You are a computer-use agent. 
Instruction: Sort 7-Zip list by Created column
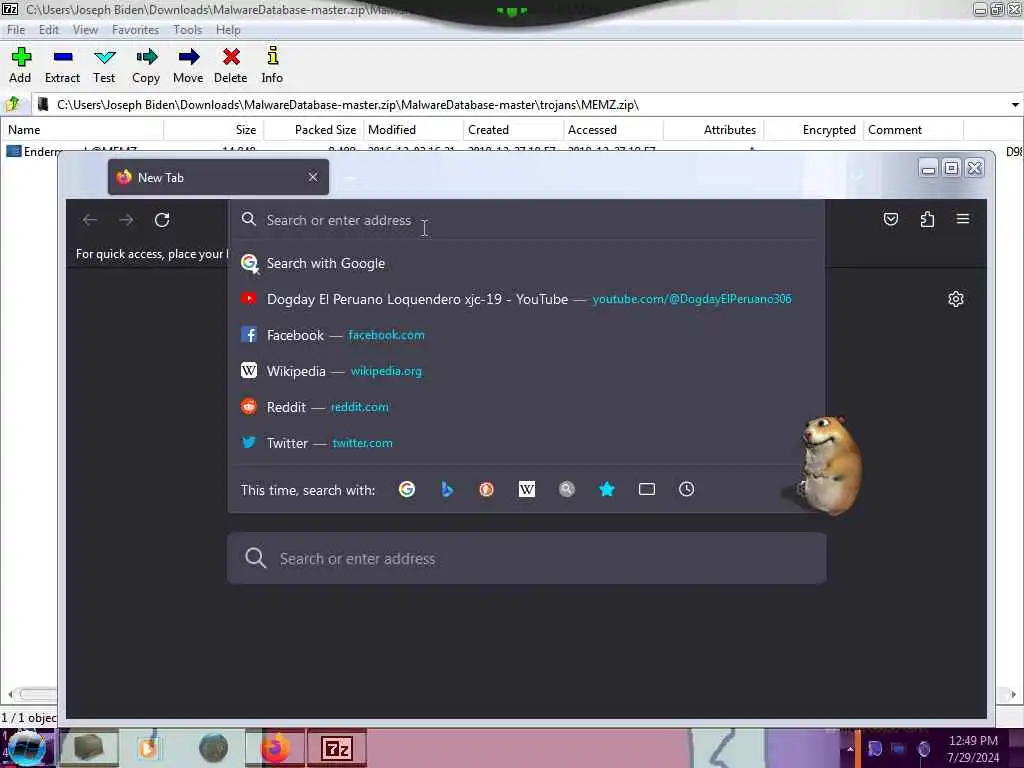(x=513, y=130)
